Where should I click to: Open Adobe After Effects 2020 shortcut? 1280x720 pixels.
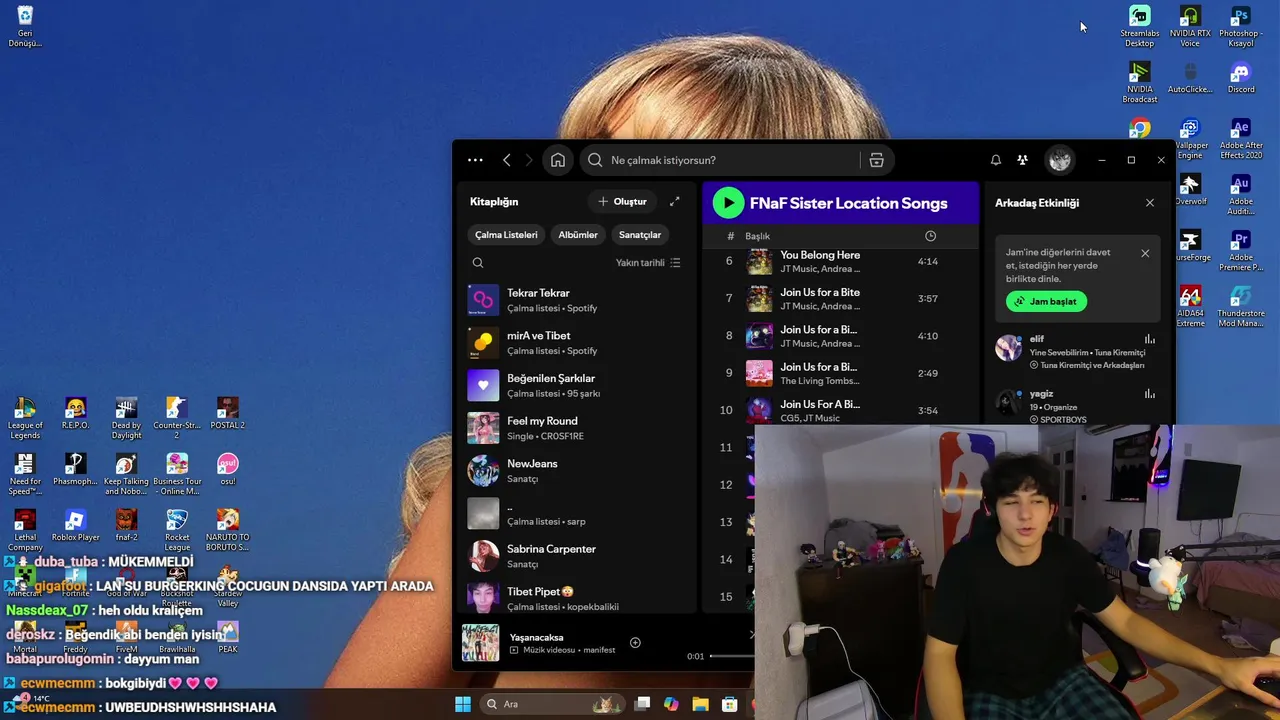click(x=1241, y=139)
